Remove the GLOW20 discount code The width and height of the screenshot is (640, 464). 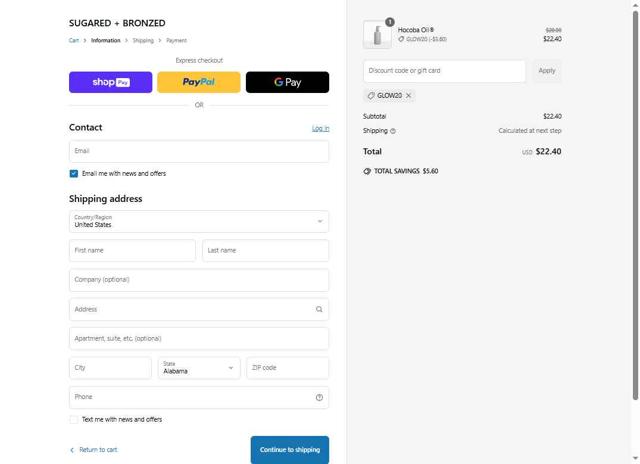(x=409, y=95)
